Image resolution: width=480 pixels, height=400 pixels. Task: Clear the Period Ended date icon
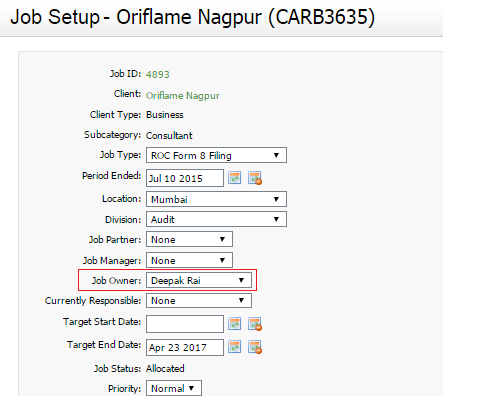(255, 178)
